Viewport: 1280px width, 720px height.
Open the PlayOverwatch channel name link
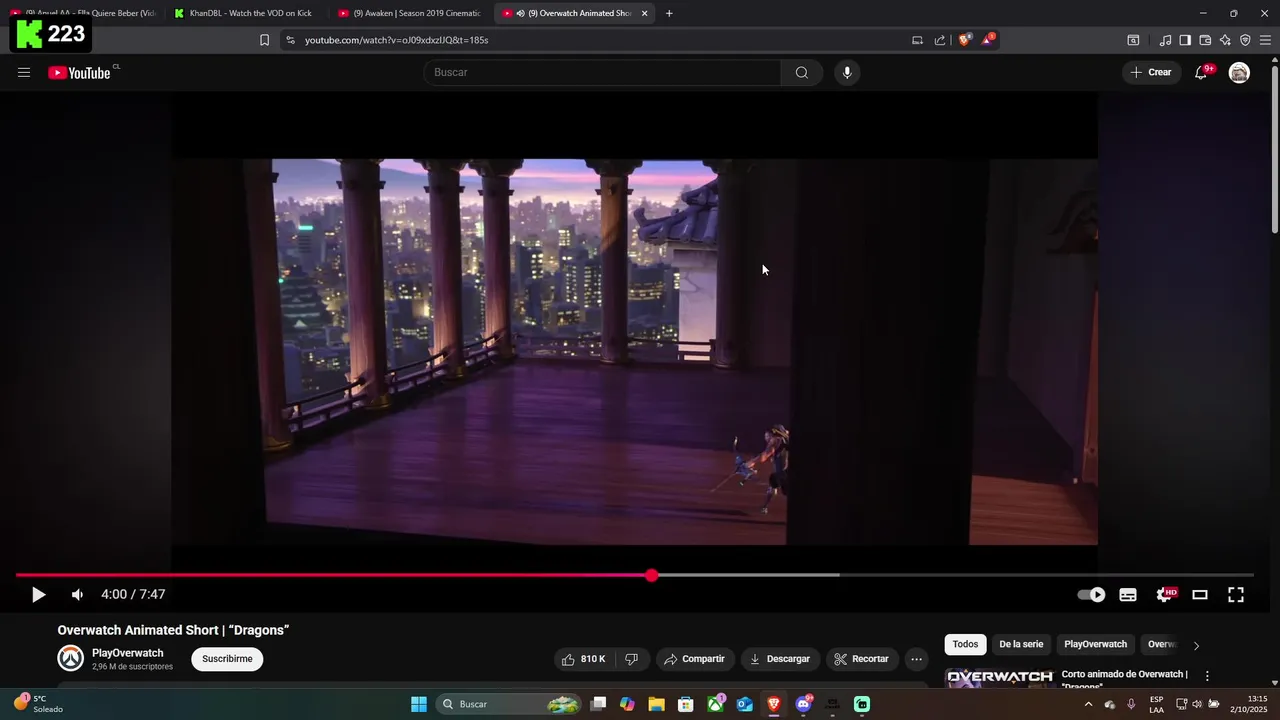[127, 653]
